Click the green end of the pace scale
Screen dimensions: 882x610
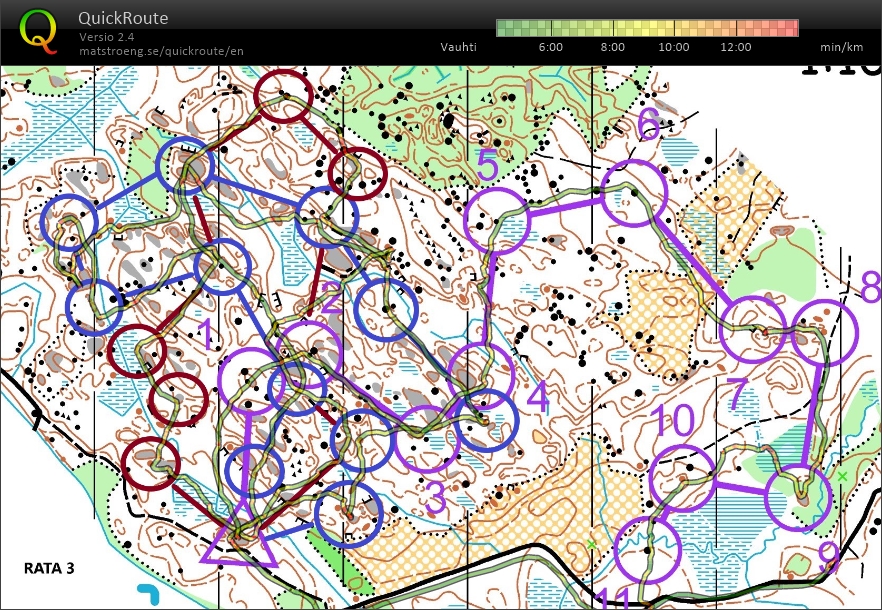coord(505,28)
